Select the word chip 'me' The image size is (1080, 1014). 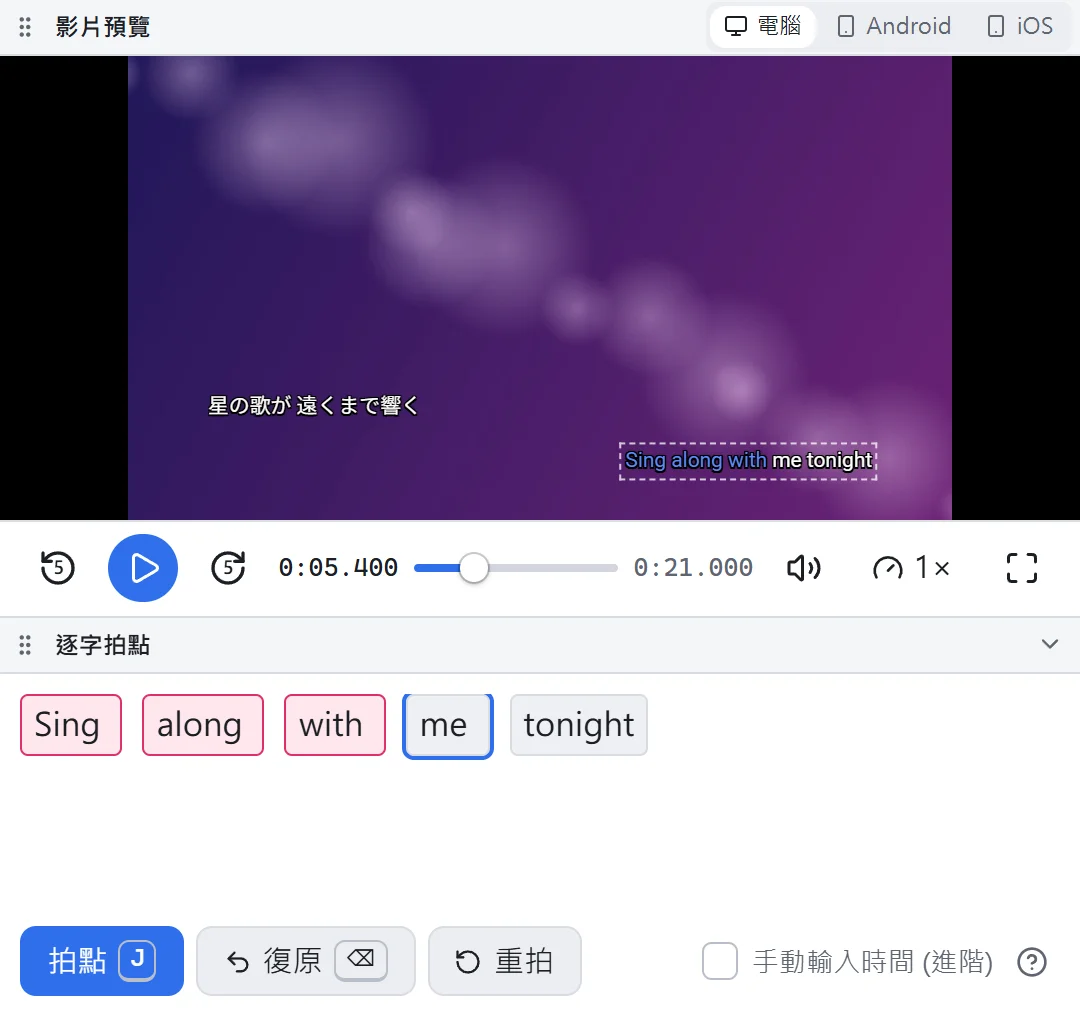pos(448,726)
